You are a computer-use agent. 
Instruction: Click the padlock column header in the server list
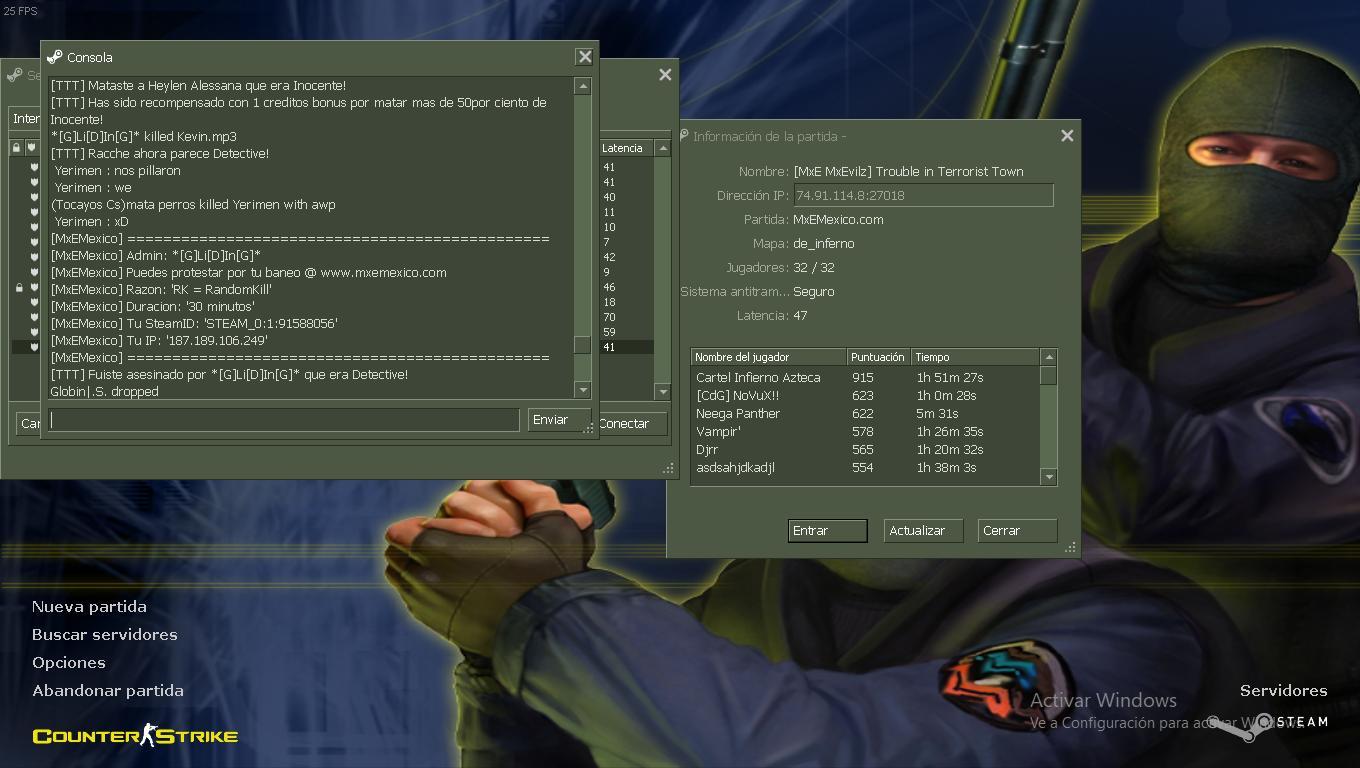tap(16, 148)
